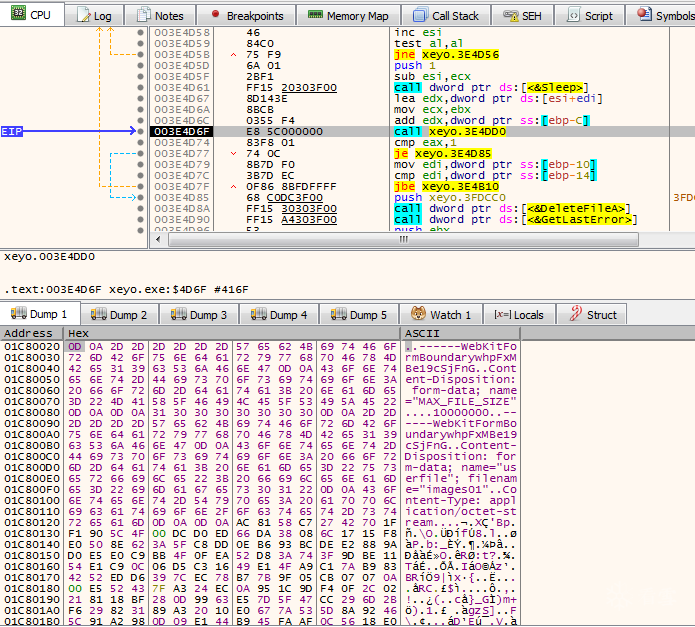The width and height of the screenshot is (695, 627).
Task: Click the Symbols icon
Action: [644, 14]
